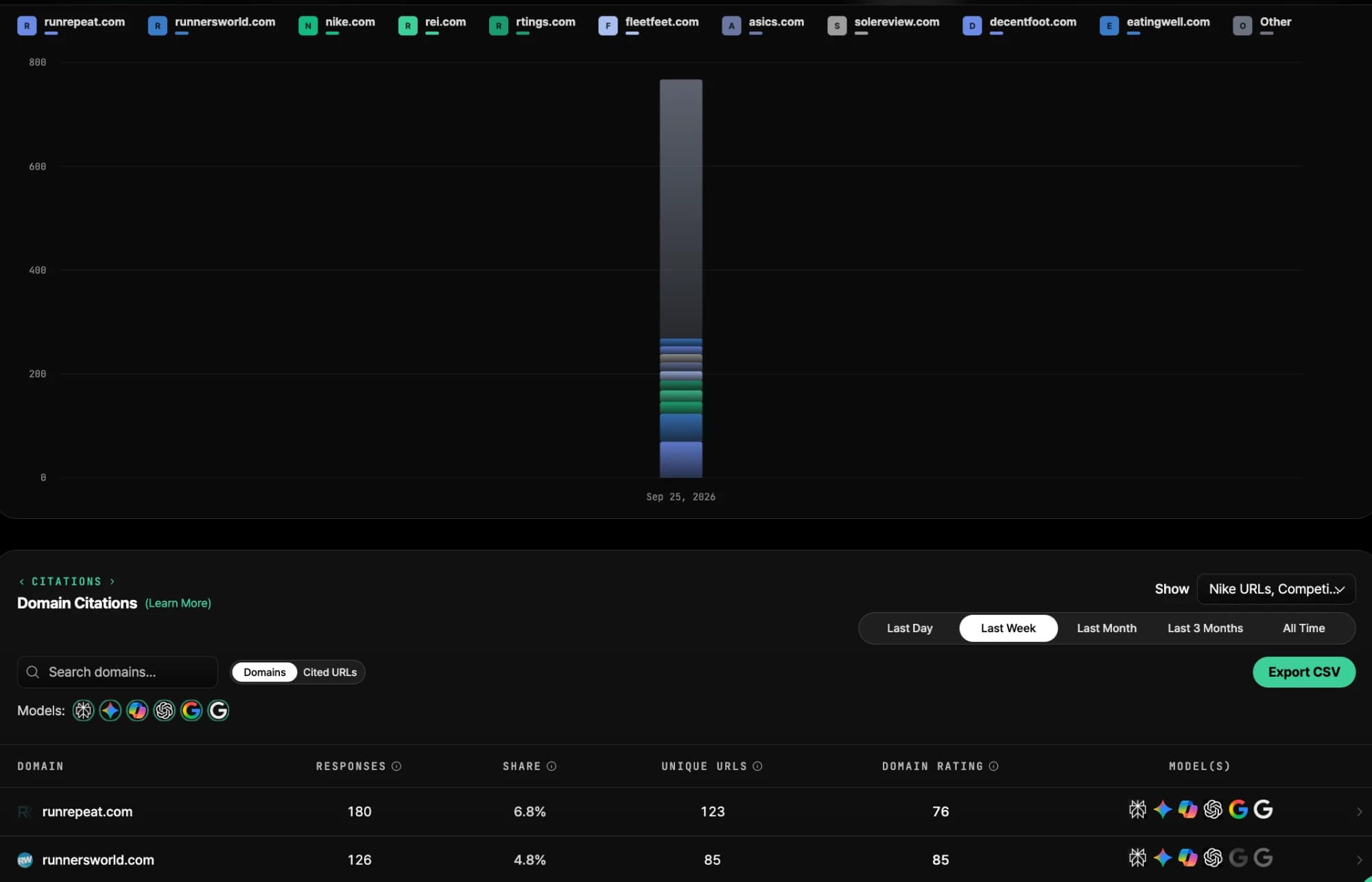Click the Unique URLs info icon

(757, 766)
